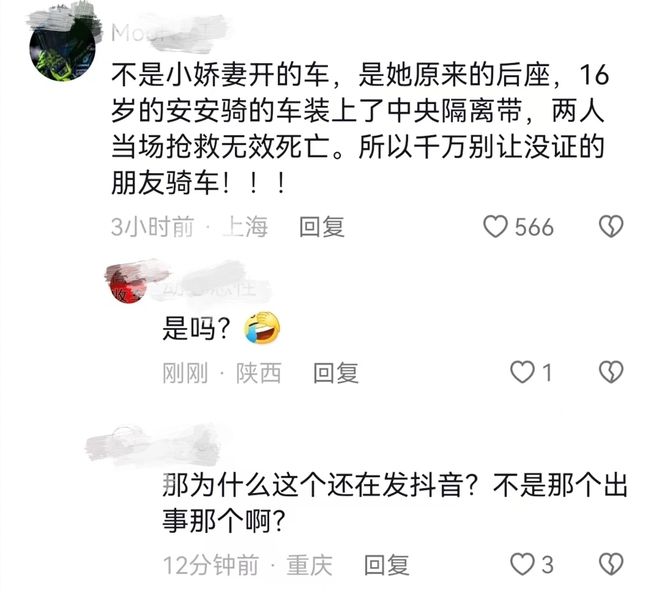Open the blurred username above 是吗 reply
This screenshot has height=592, width=660.
tap(209, 288)
